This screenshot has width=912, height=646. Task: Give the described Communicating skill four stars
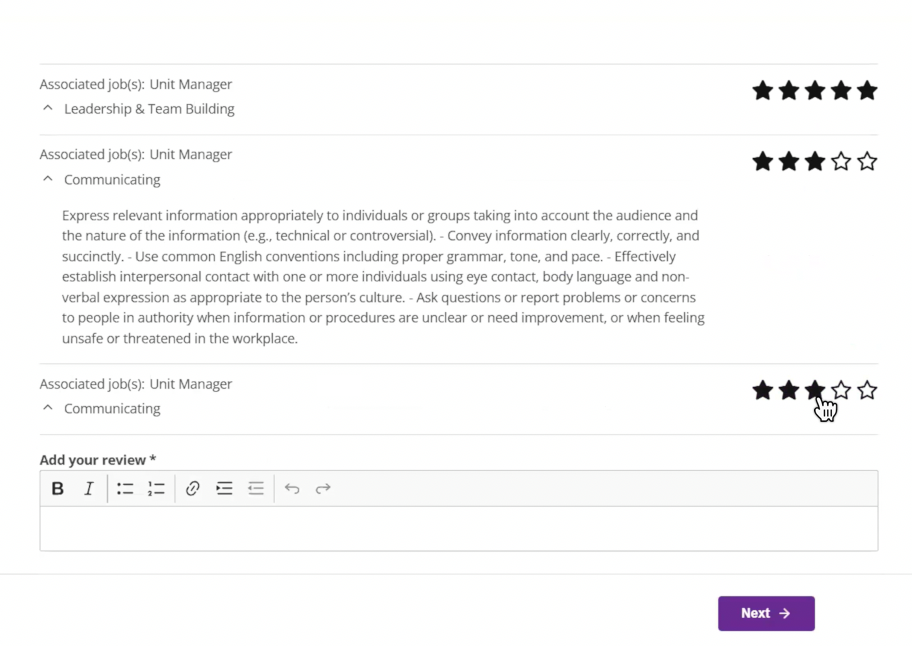841,161
